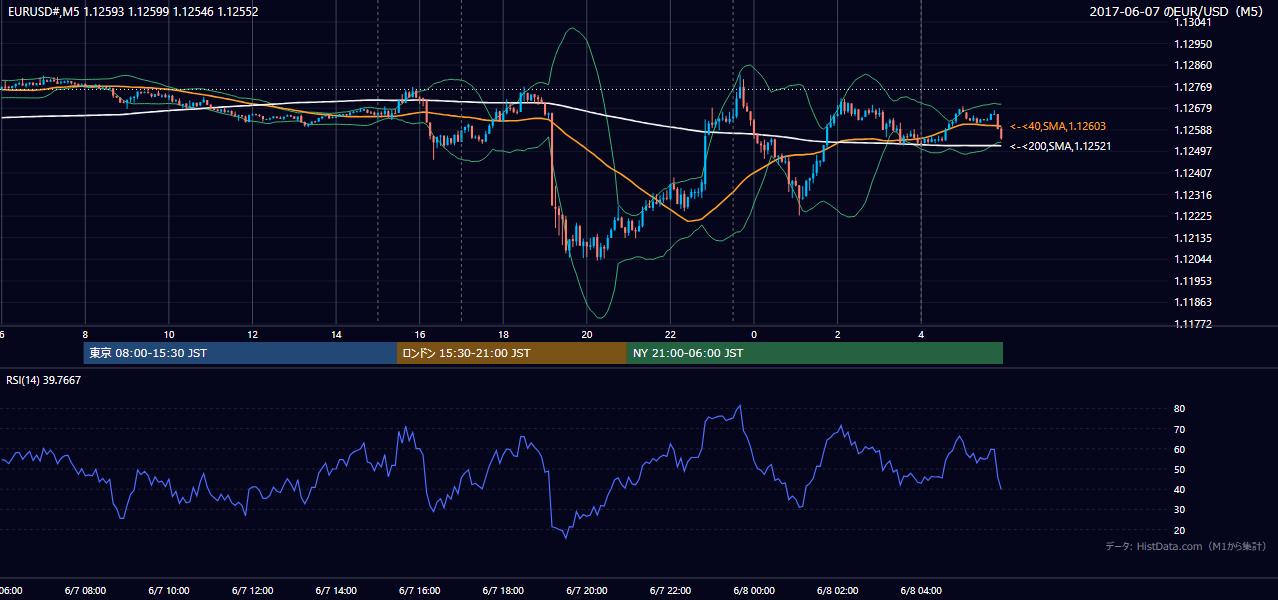Click RSI axis level 20

(1179, 530)
